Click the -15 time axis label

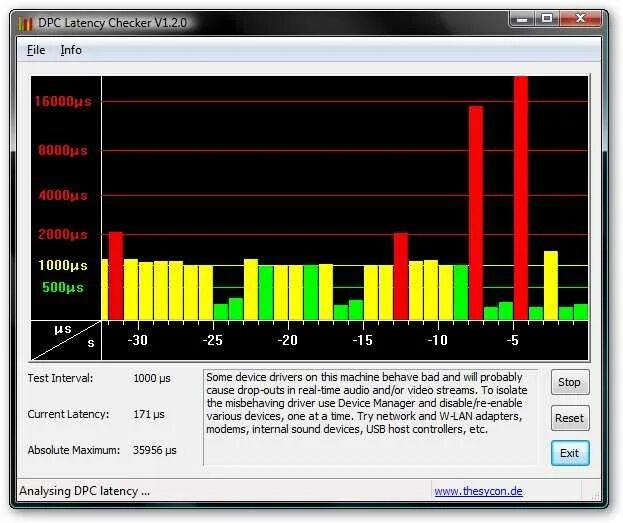point(362,340)
